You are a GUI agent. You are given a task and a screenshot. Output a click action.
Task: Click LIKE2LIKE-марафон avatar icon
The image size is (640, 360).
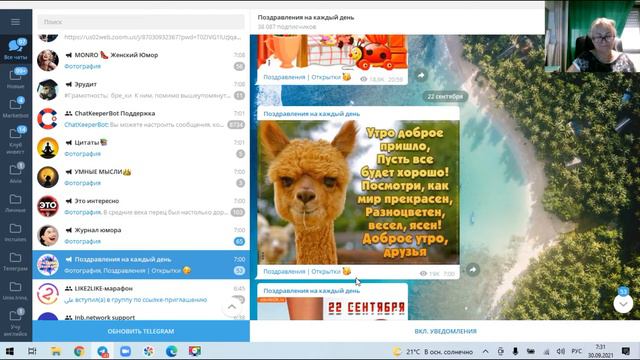[x=48, y=294]
